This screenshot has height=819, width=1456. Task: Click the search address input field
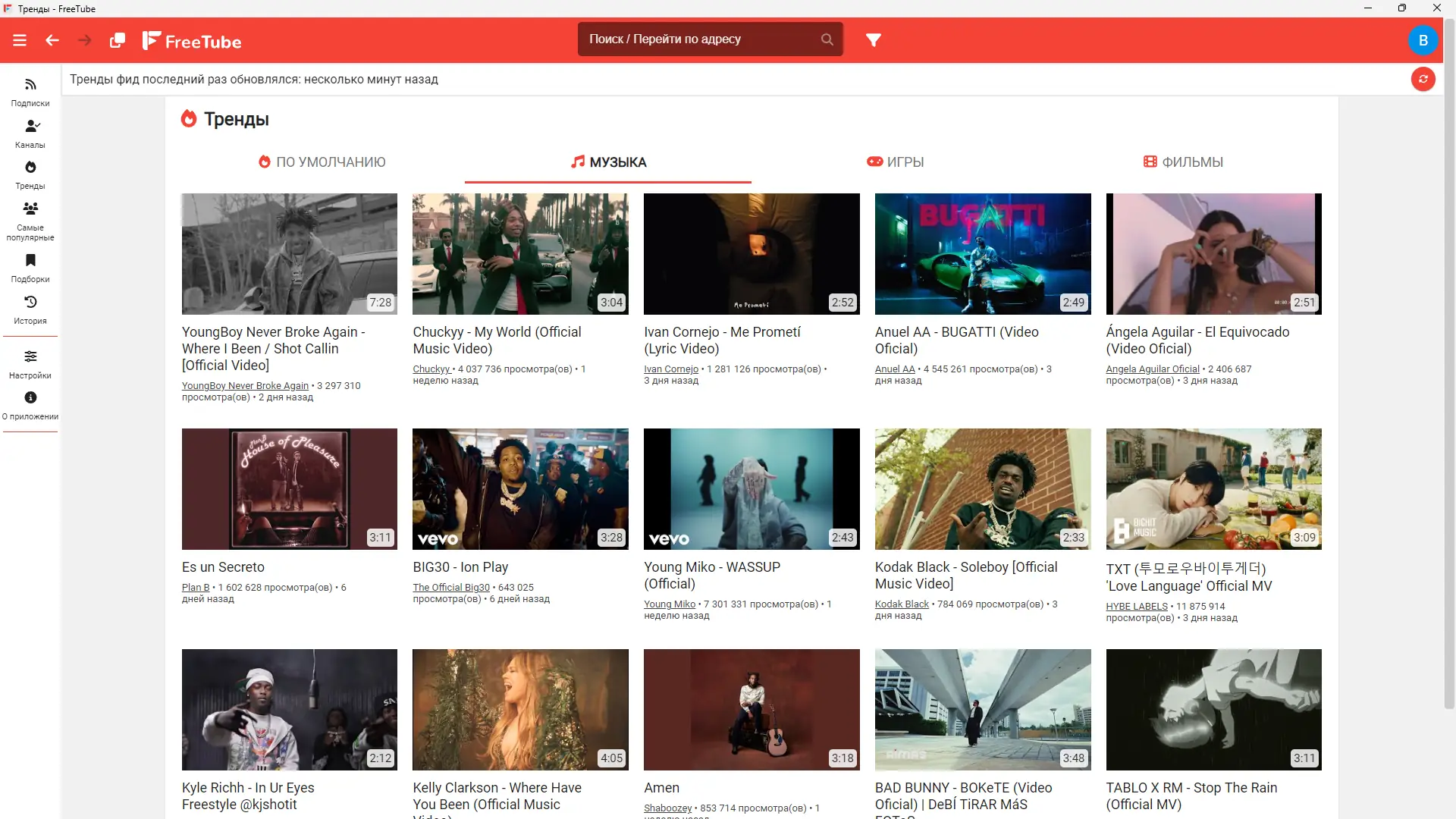pos(698,39)
